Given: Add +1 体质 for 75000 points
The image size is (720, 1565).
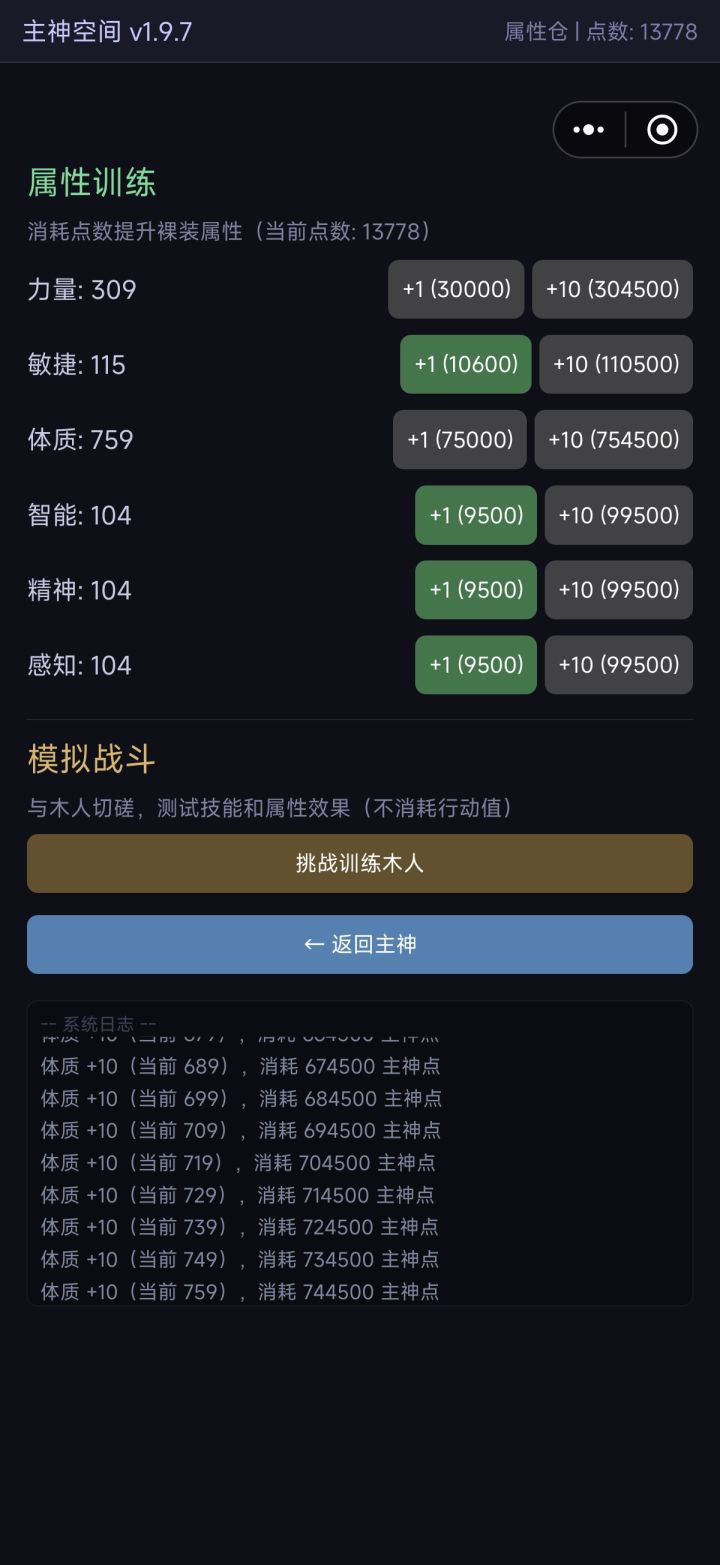Looking at the screenshot, I should [x=459, y=439].
